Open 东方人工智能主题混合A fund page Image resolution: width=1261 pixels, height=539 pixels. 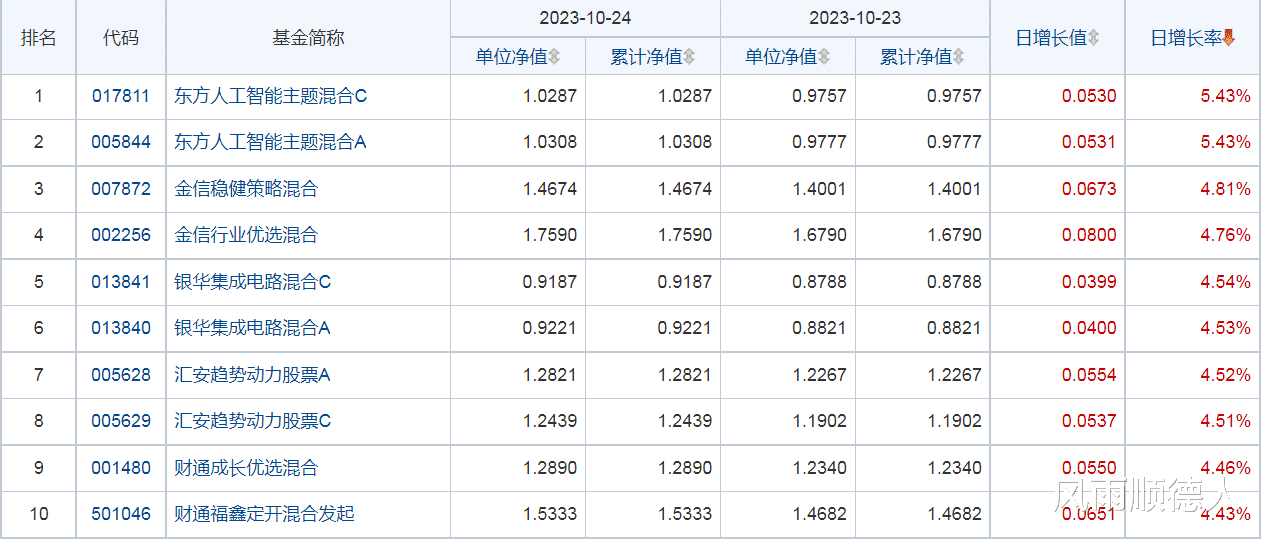(271, 143)
